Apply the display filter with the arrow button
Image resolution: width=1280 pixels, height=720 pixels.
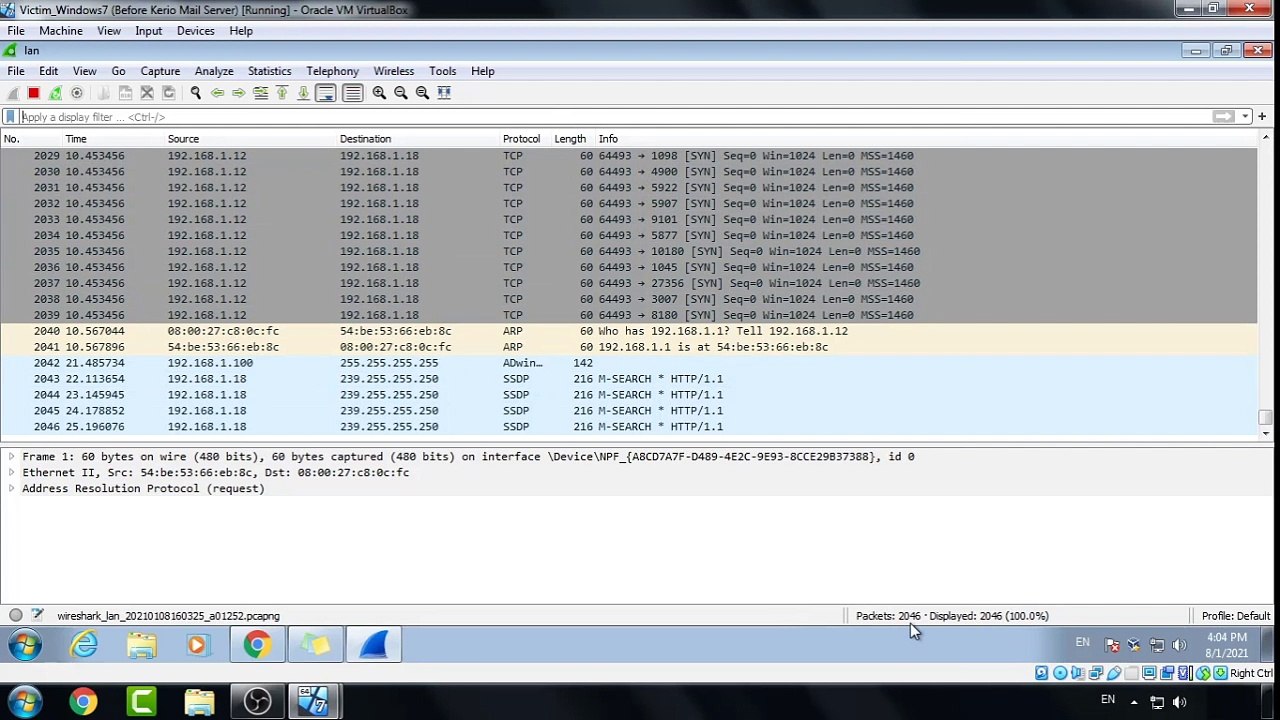click(x=1223, y=117)
